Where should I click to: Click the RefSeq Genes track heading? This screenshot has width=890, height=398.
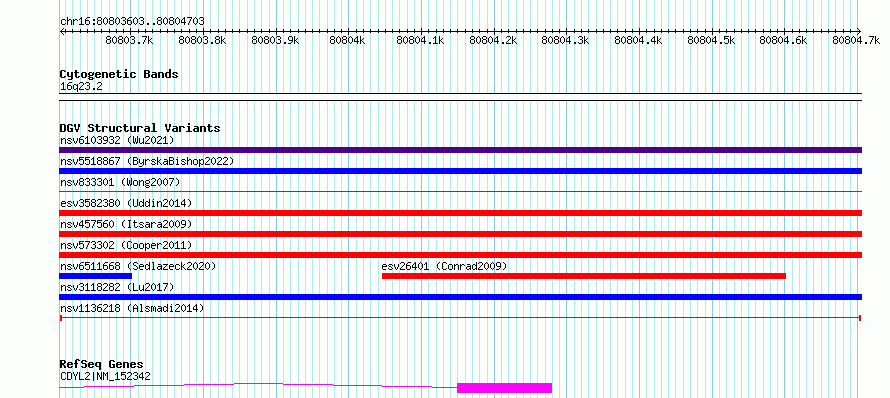point(102,365)
